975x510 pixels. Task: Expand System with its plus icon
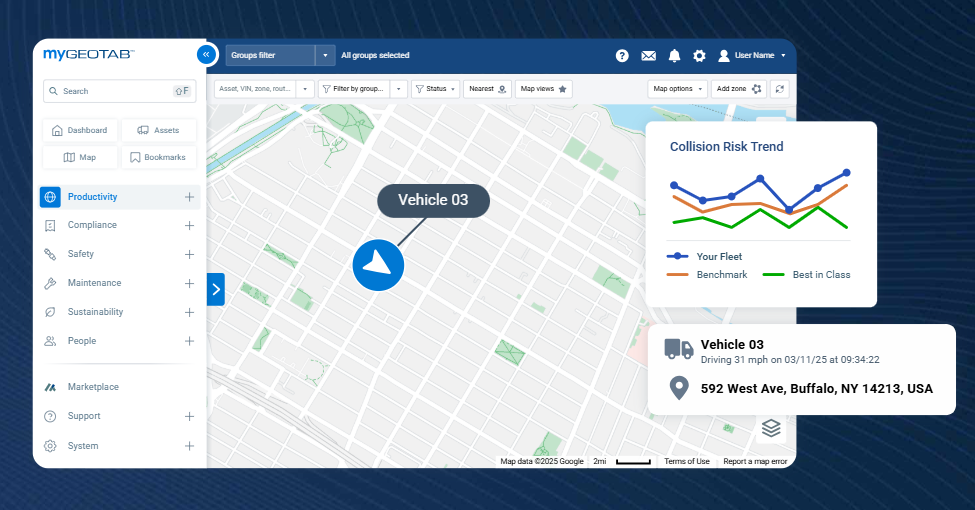[x=190, y=446]
